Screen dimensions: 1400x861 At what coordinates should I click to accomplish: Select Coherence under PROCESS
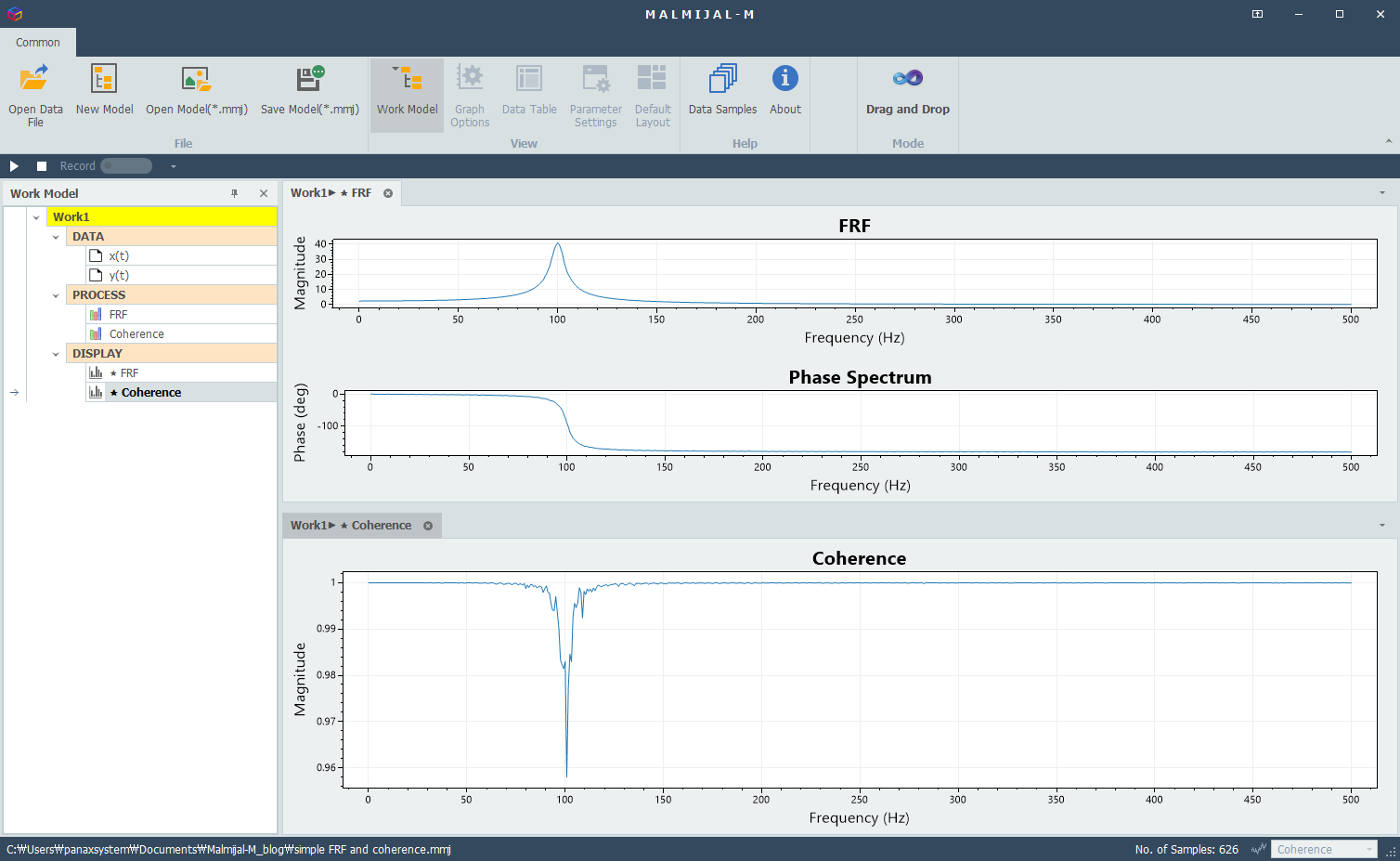[181, 333]
